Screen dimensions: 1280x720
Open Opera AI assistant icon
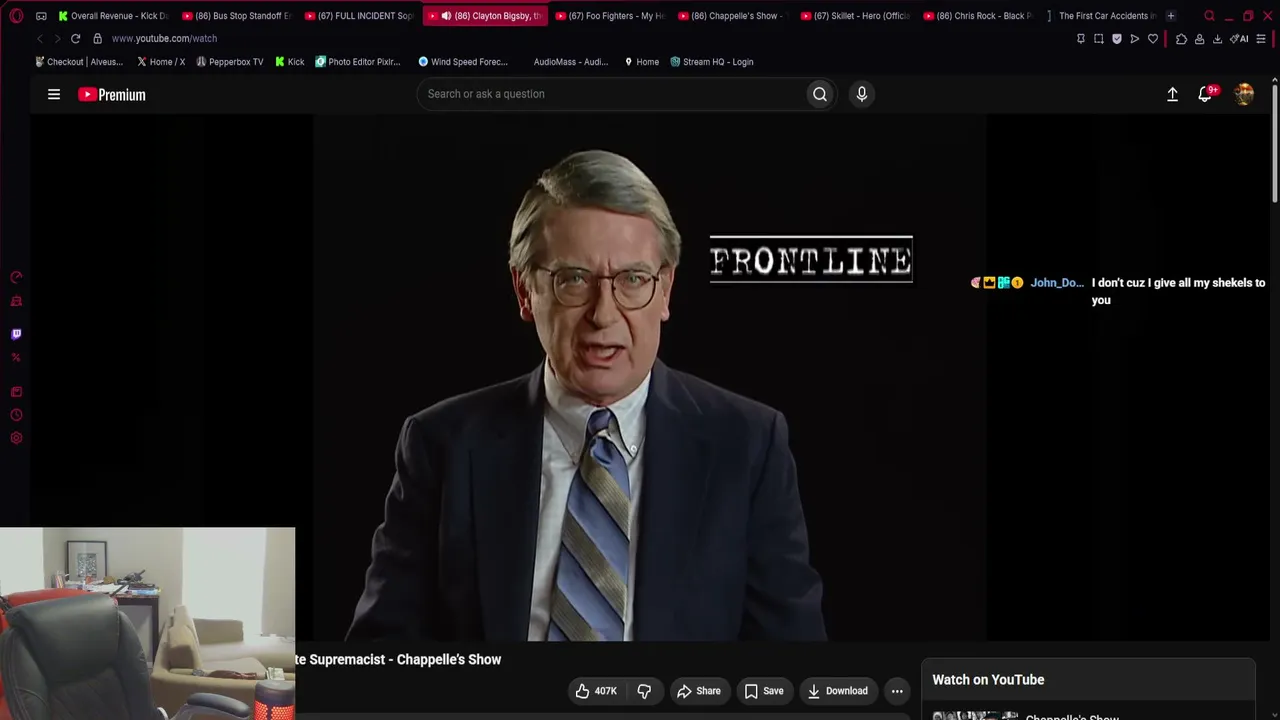click(1239, 39)
